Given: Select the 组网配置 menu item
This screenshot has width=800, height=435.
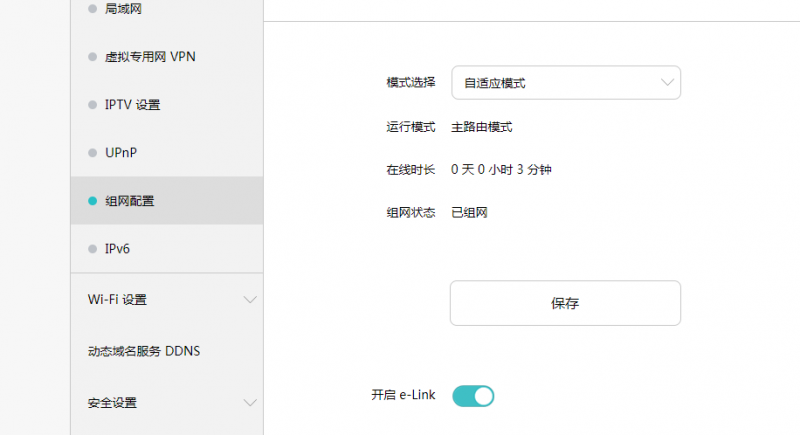Looking at the screenshot, I should coord(167,201).
